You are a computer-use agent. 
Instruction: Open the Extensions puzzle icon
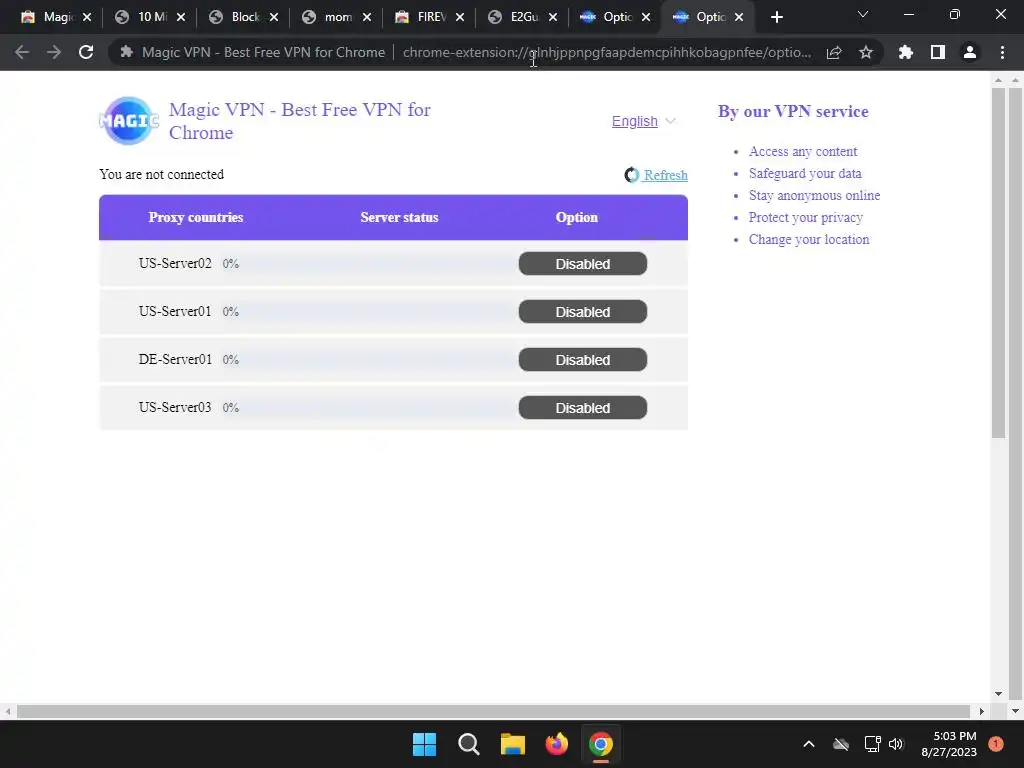[x=906, y=52]
